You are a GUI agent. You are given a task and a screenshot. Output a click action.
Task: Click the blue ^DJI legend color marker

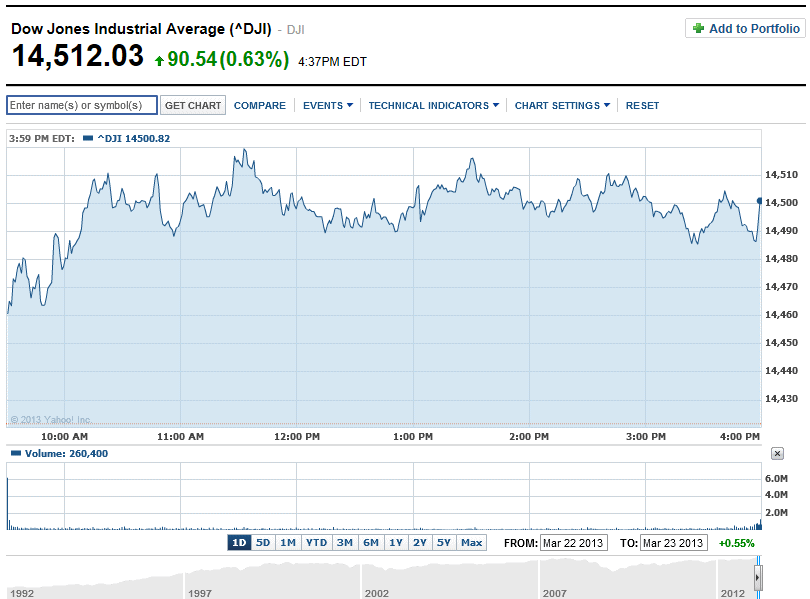[88, 138]
